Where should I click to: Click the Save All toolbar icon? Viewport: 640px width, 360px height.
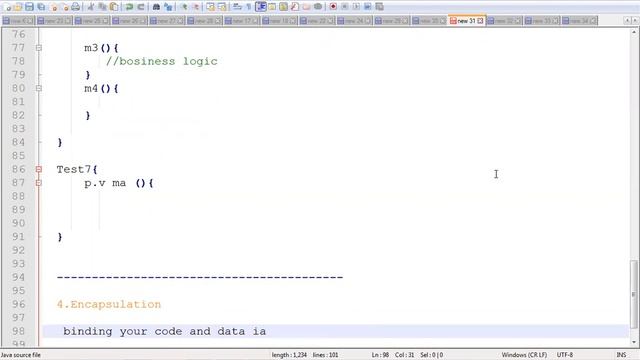[41, 7]
